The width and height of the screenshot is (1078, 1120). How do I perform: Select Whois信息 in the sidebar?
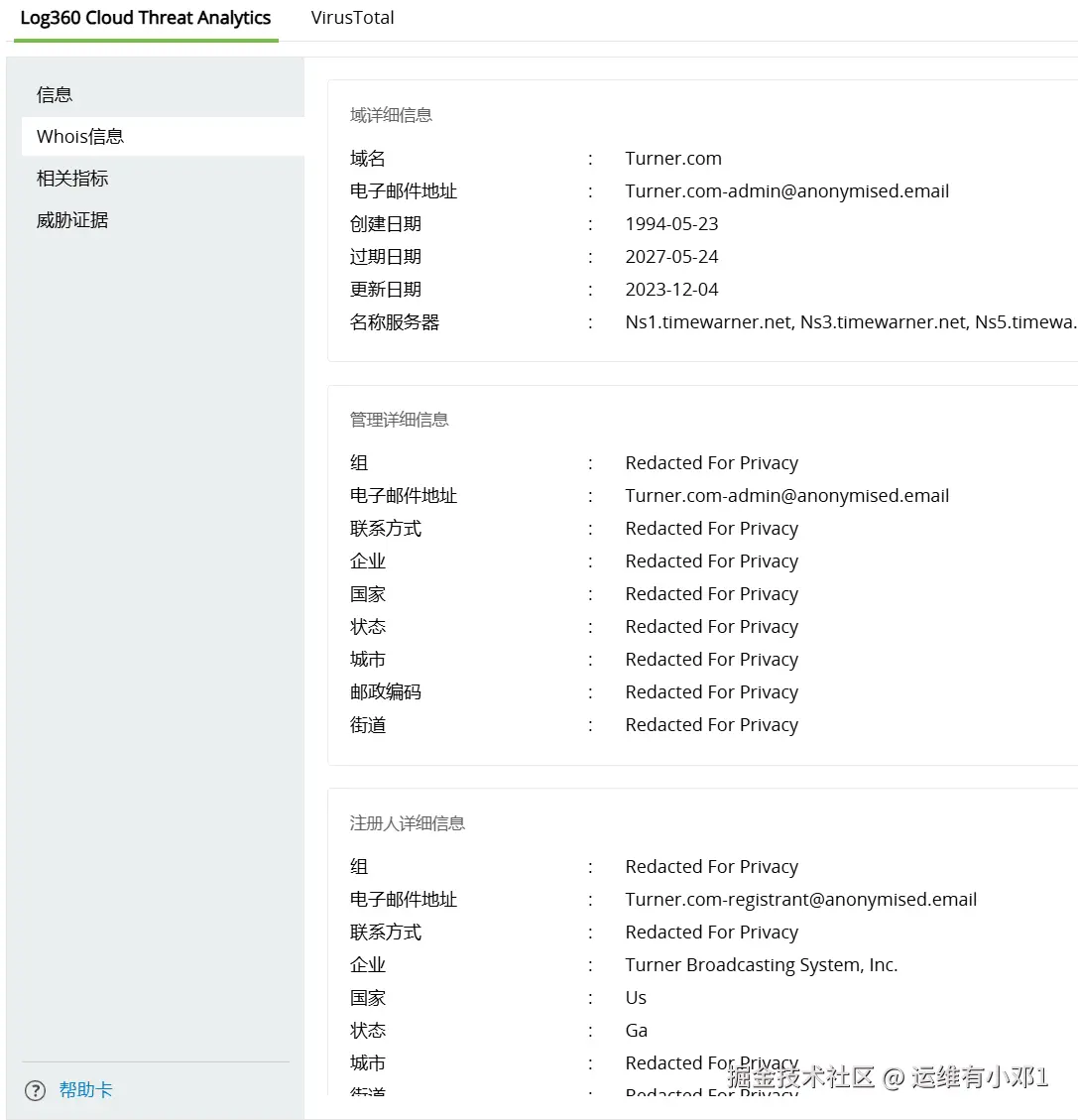click(x=163, y=137)
